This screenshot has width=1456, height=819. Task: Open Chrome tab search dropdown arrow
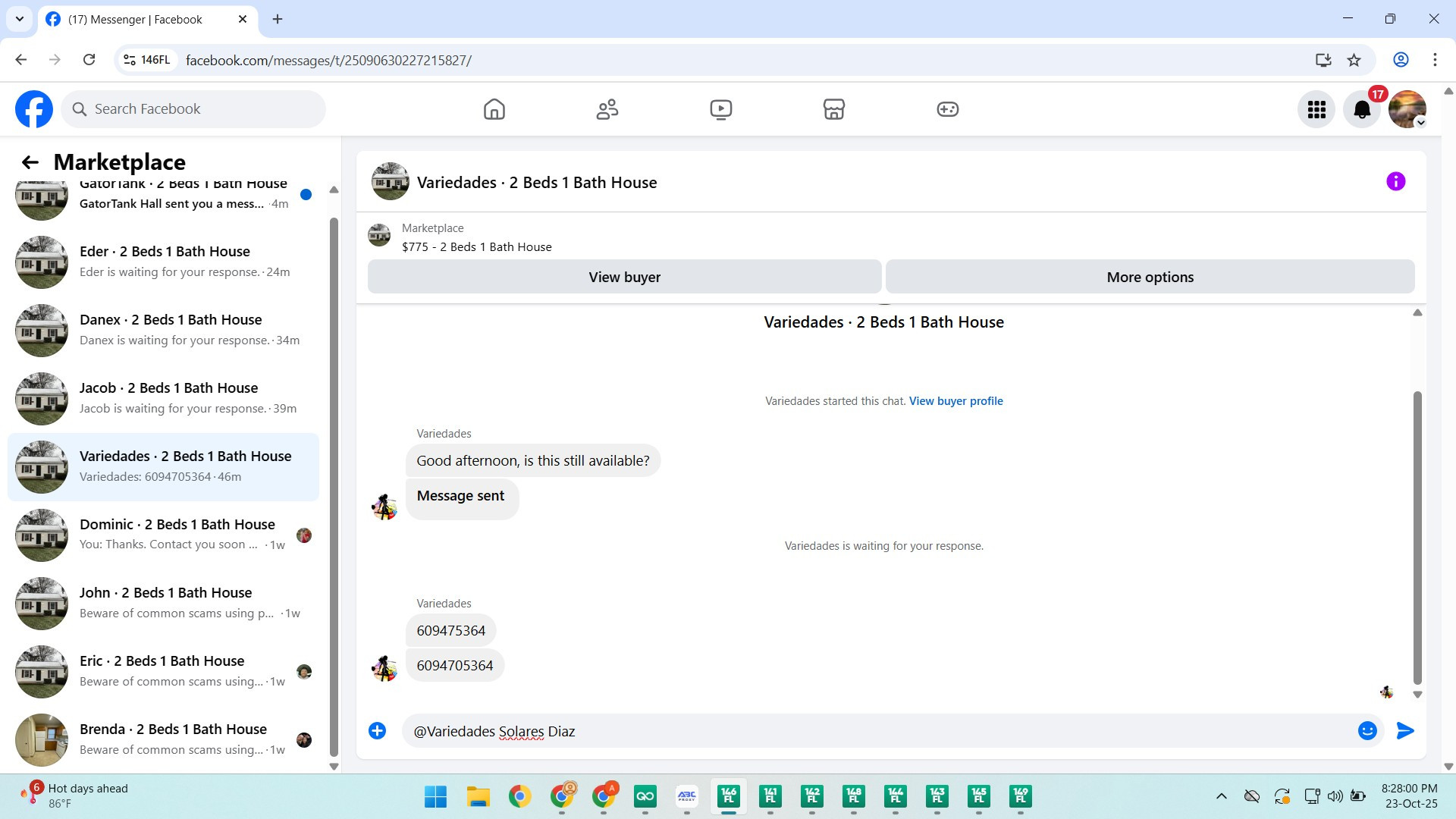tap(19, 19)
